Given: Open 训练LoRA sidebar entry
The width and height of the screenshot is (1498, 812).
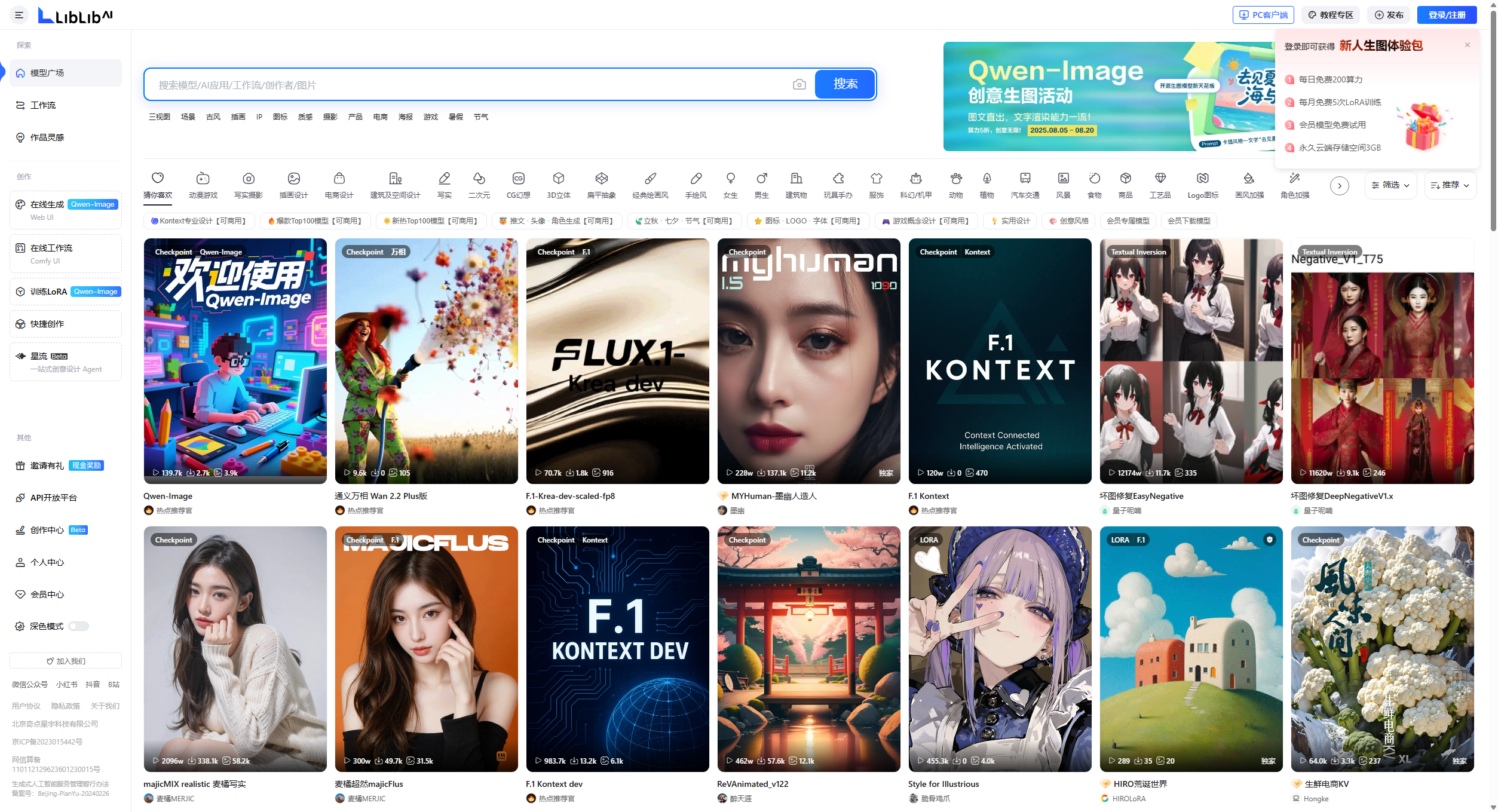Looking at the screenshot, I should point(66,292).
